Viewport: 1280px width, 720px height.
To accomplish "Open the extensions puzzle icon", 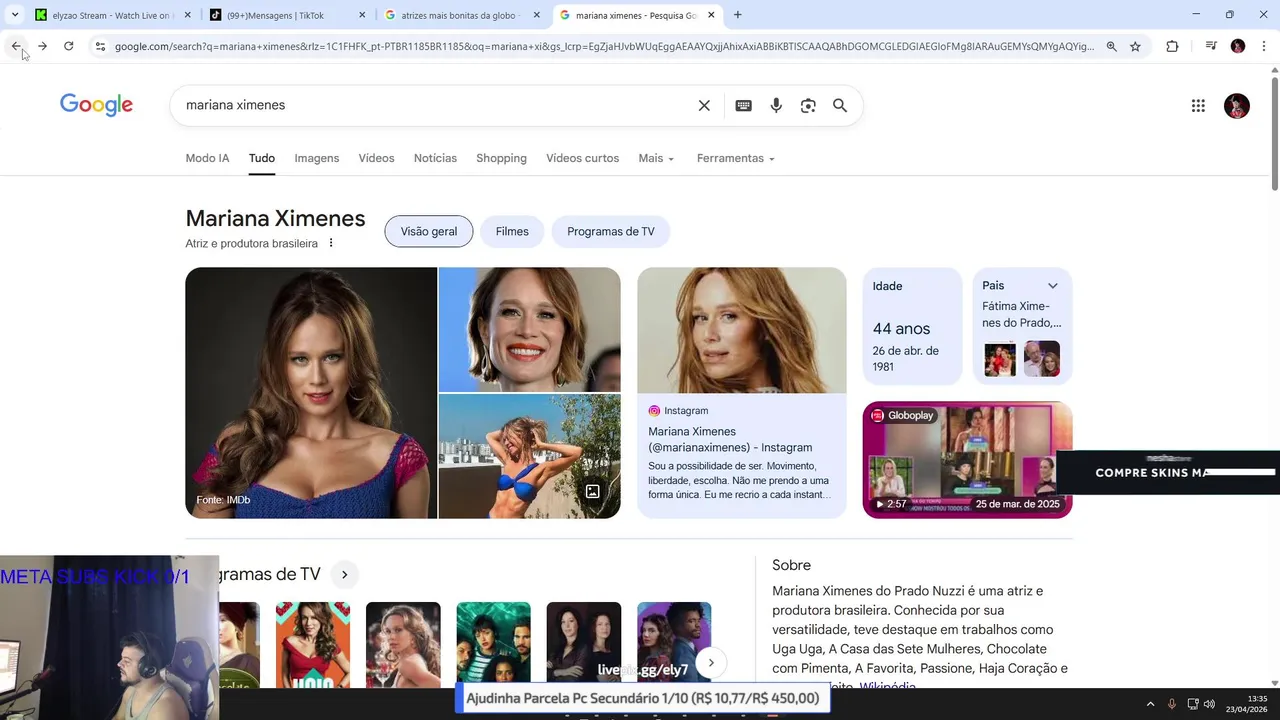I will (1172, 46).
